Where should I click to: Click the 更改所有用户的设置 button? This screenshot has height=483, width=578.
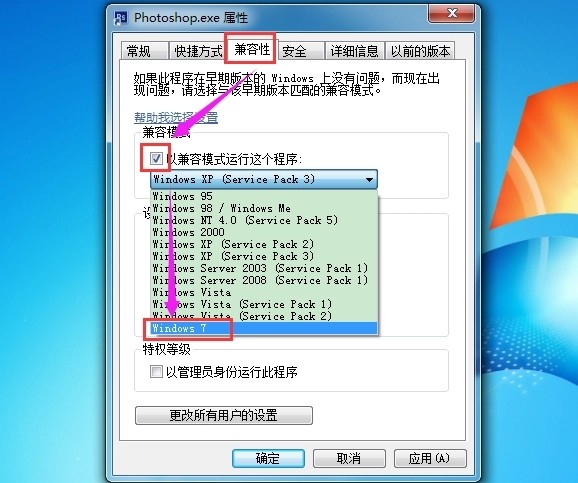point(224,416)
